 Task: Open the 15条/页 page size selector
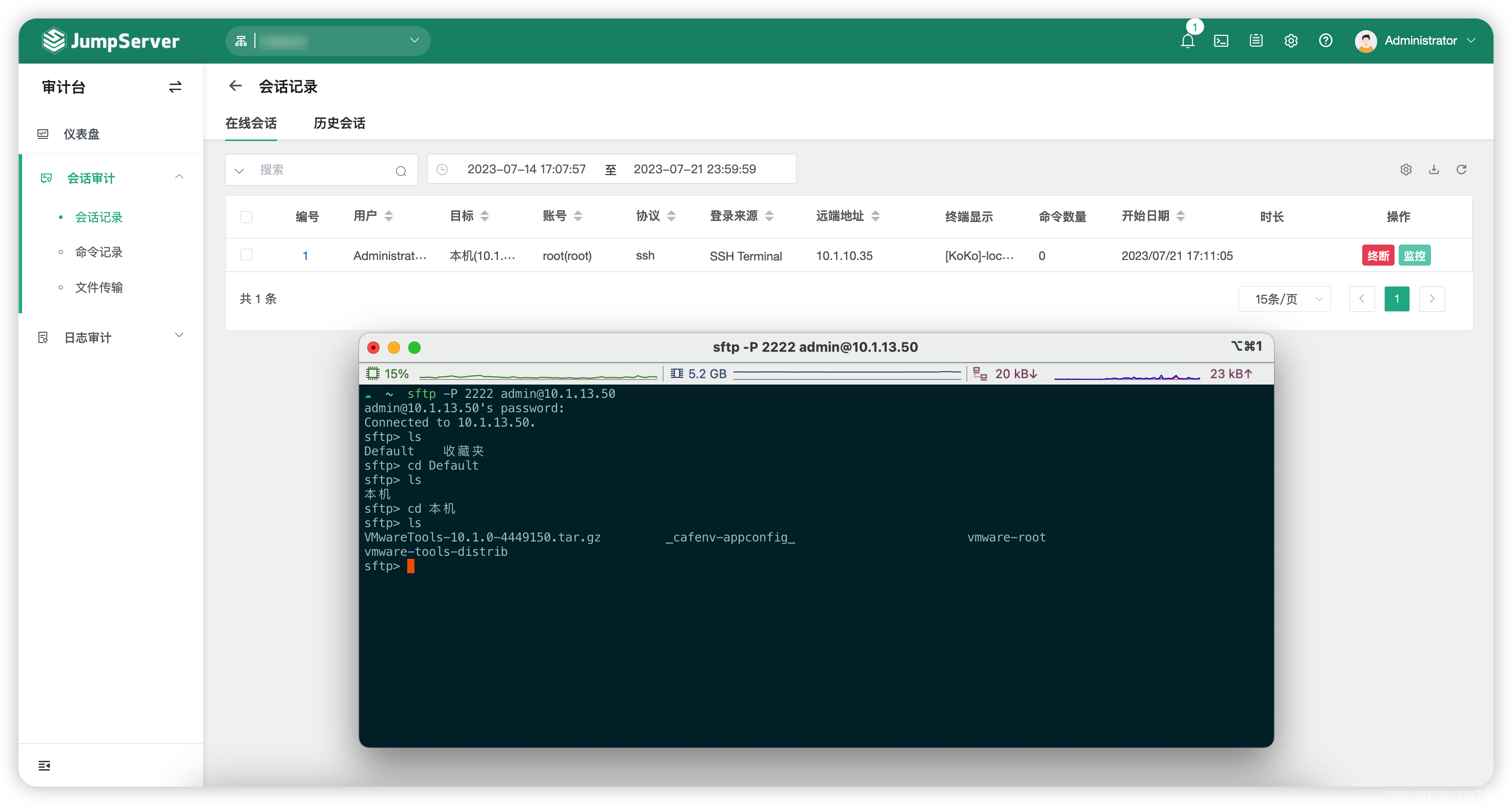pyautogui.click(x=1284, y=298)
